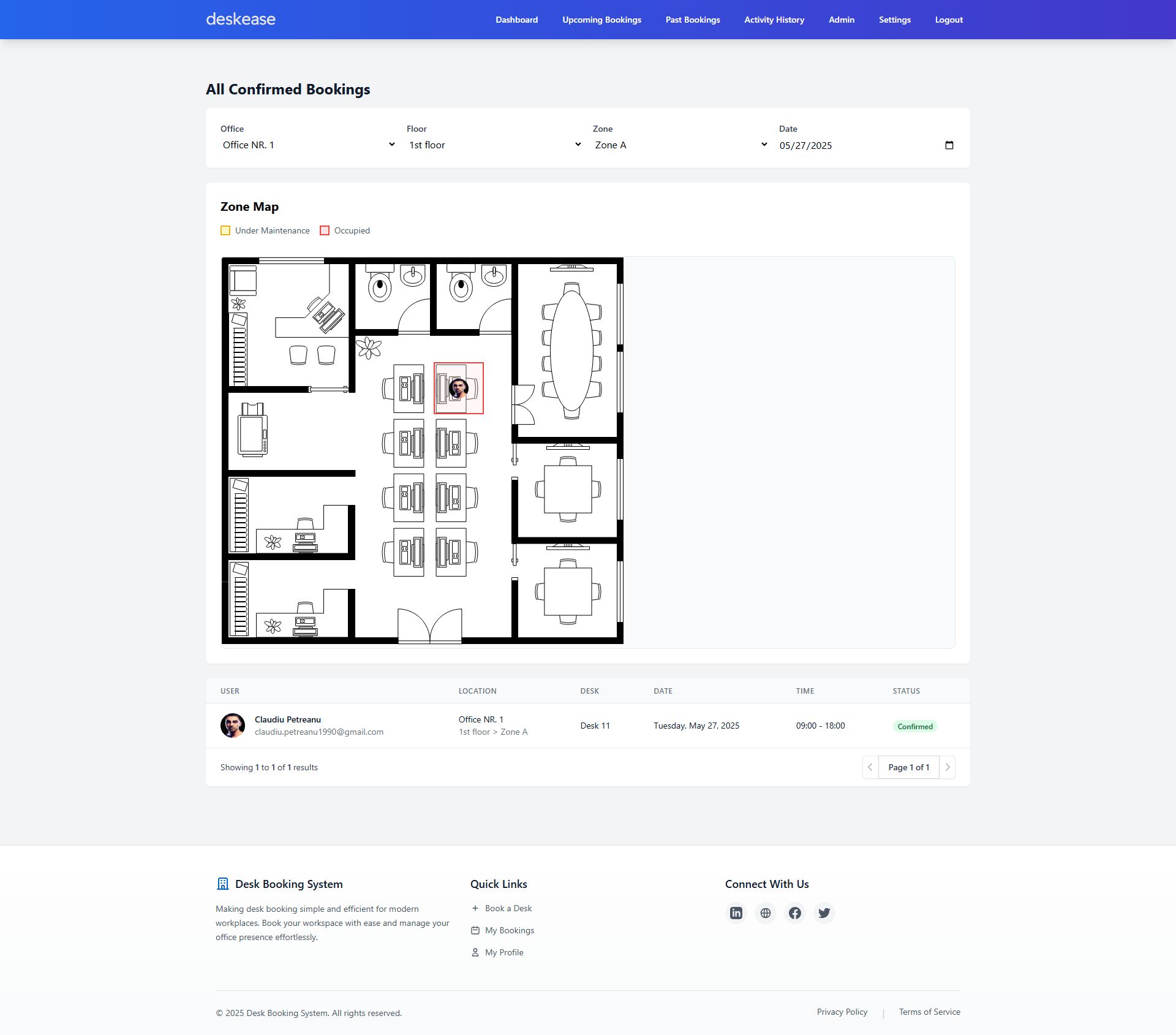Click the globe website icon
The image size is (1176, 1035).
766,913
